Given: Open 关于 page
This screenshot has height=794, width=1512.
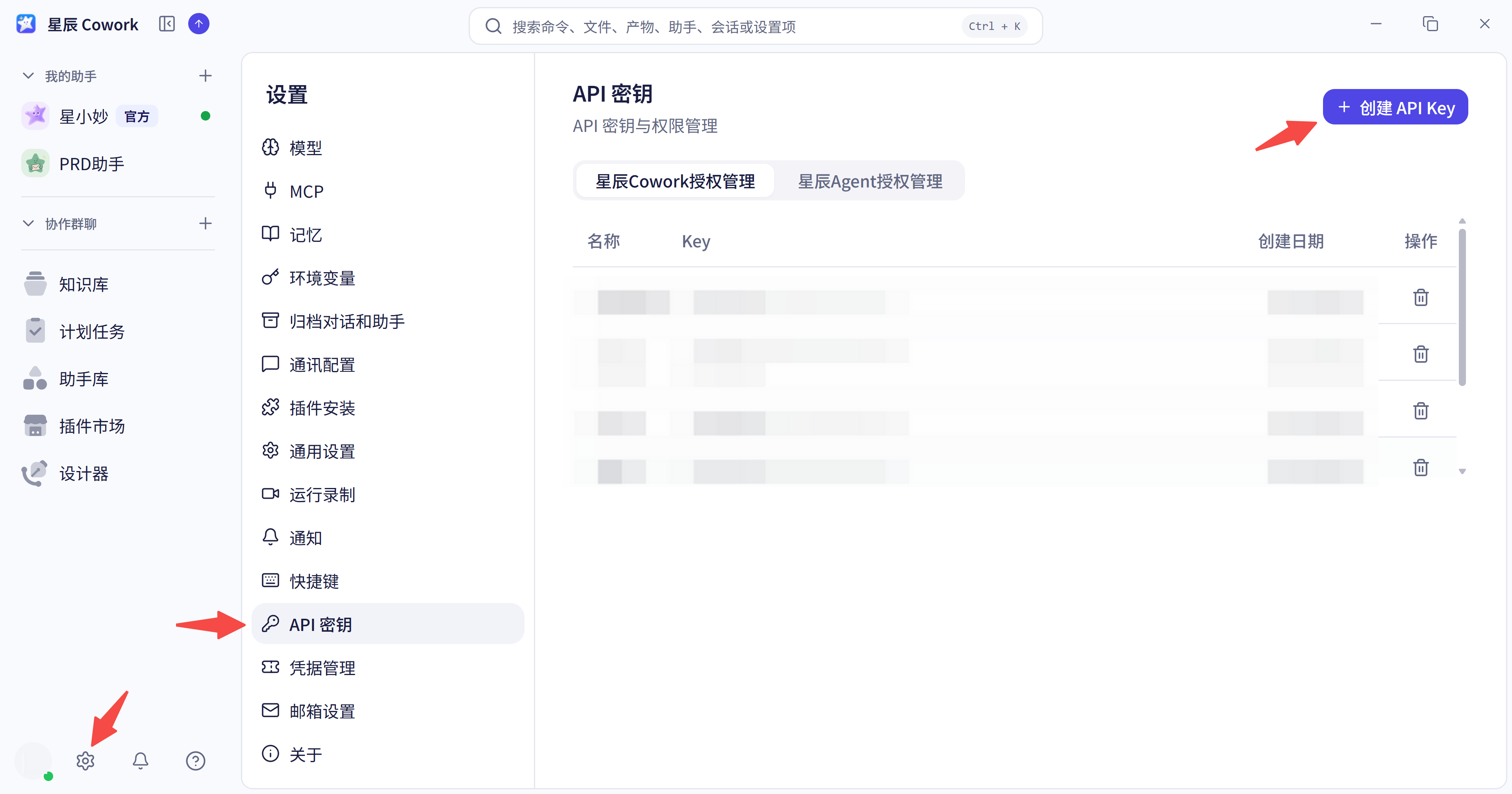Looking at the screenshot, I should (387, 755).
